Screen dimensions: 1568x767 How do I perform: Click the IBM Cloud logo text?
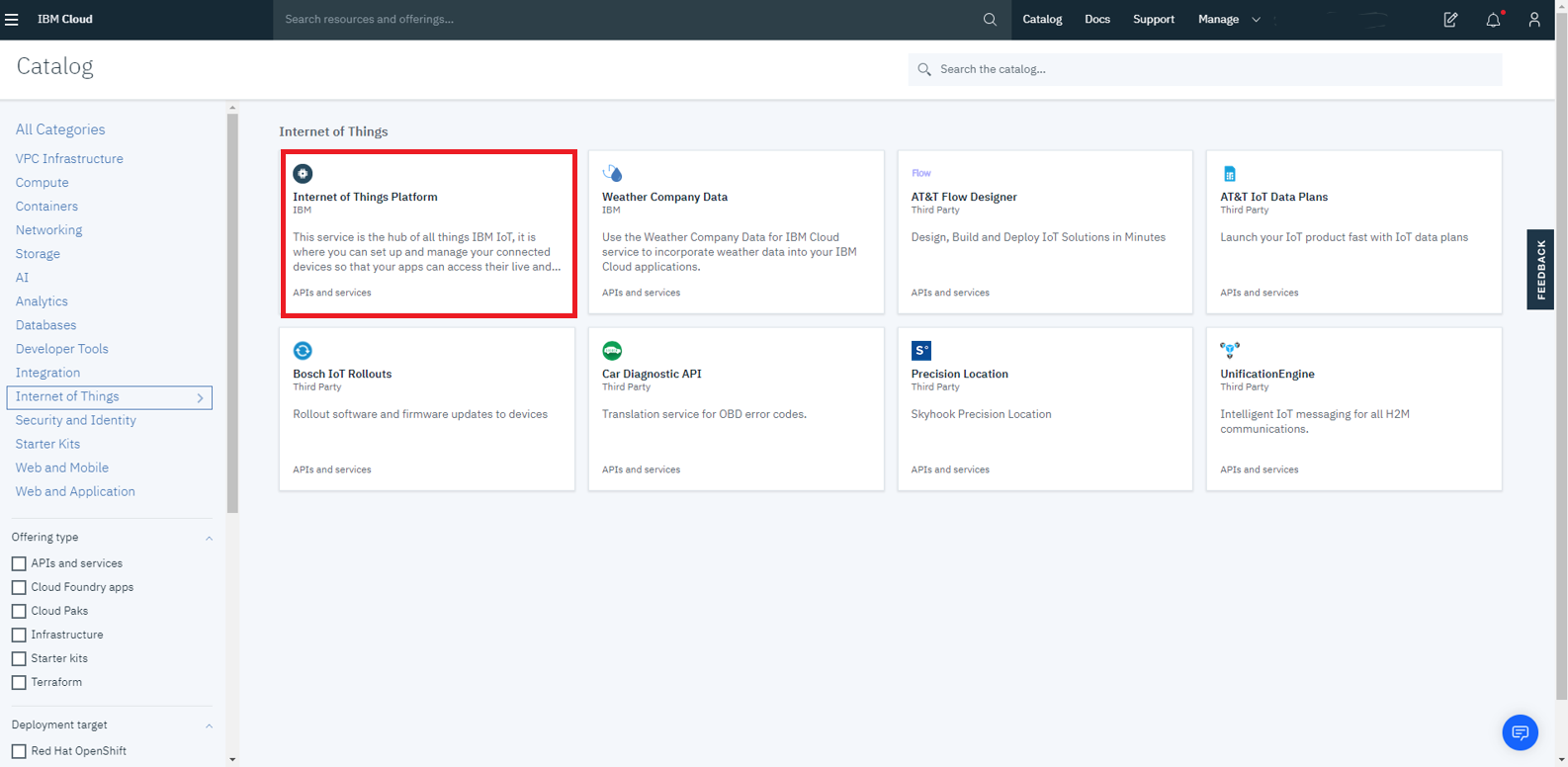[65, 20]
